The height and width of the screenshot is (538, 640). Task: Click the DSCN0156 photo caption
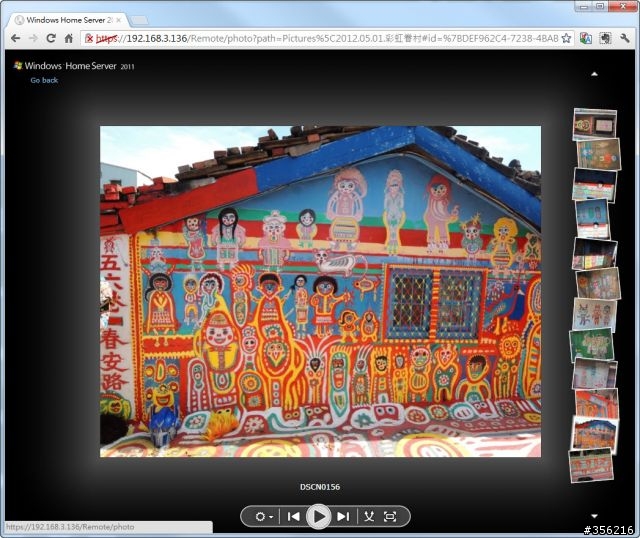[320, 487]
